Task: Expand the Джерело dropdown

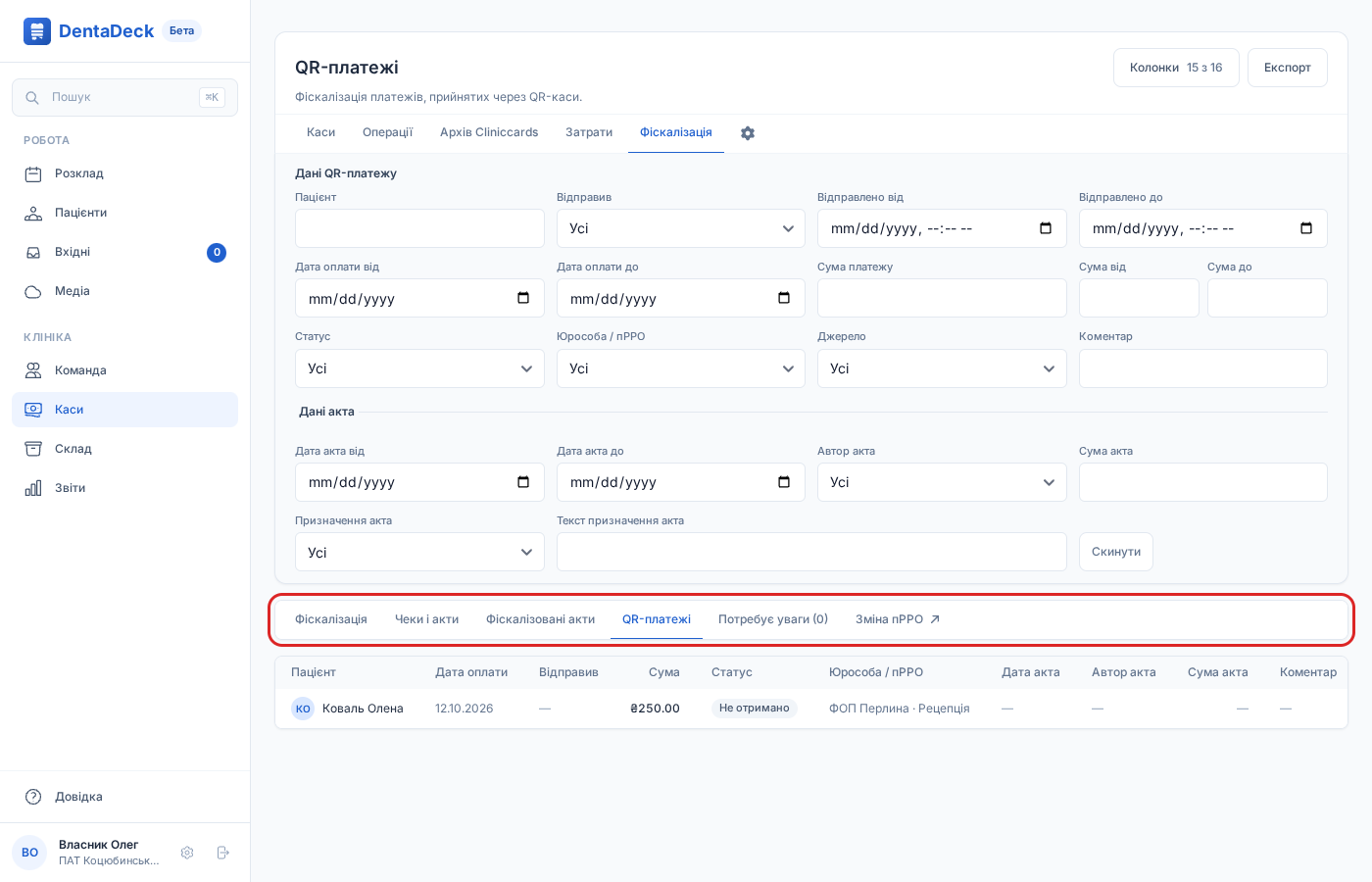Action: coord(942,368)
